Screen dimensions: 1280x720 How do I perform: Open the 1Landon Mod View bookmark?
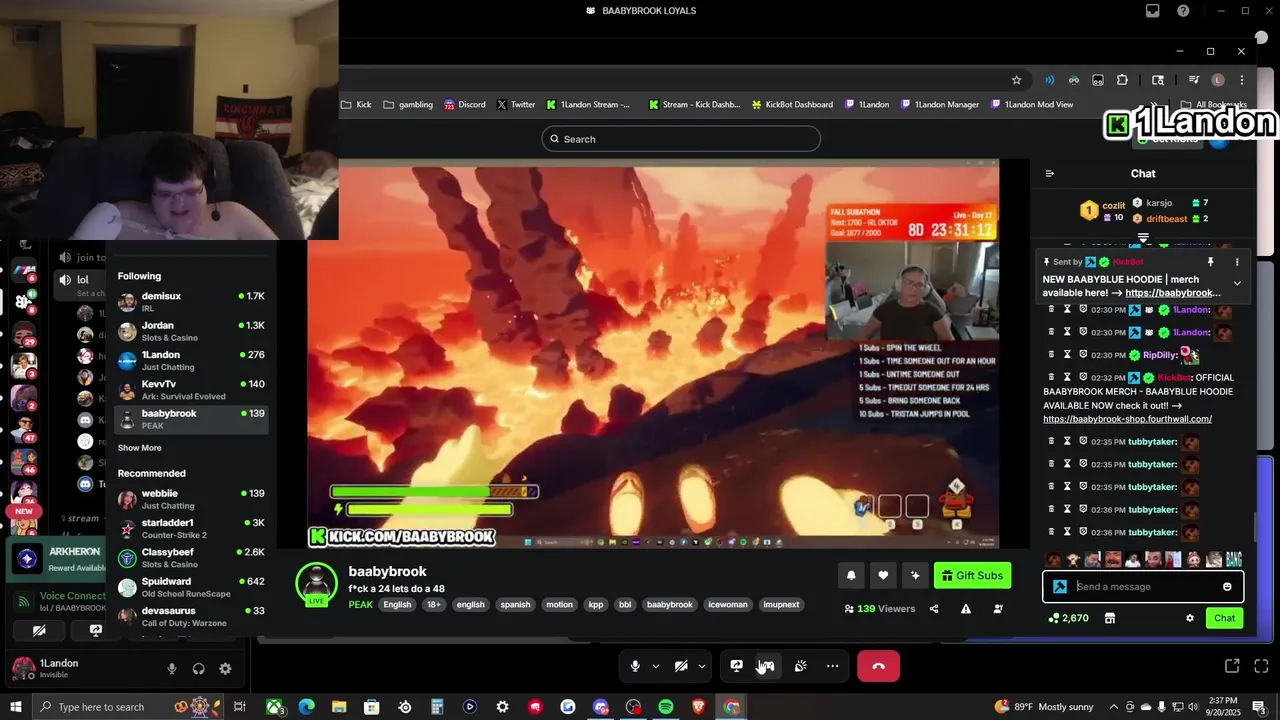(1032, 104)
